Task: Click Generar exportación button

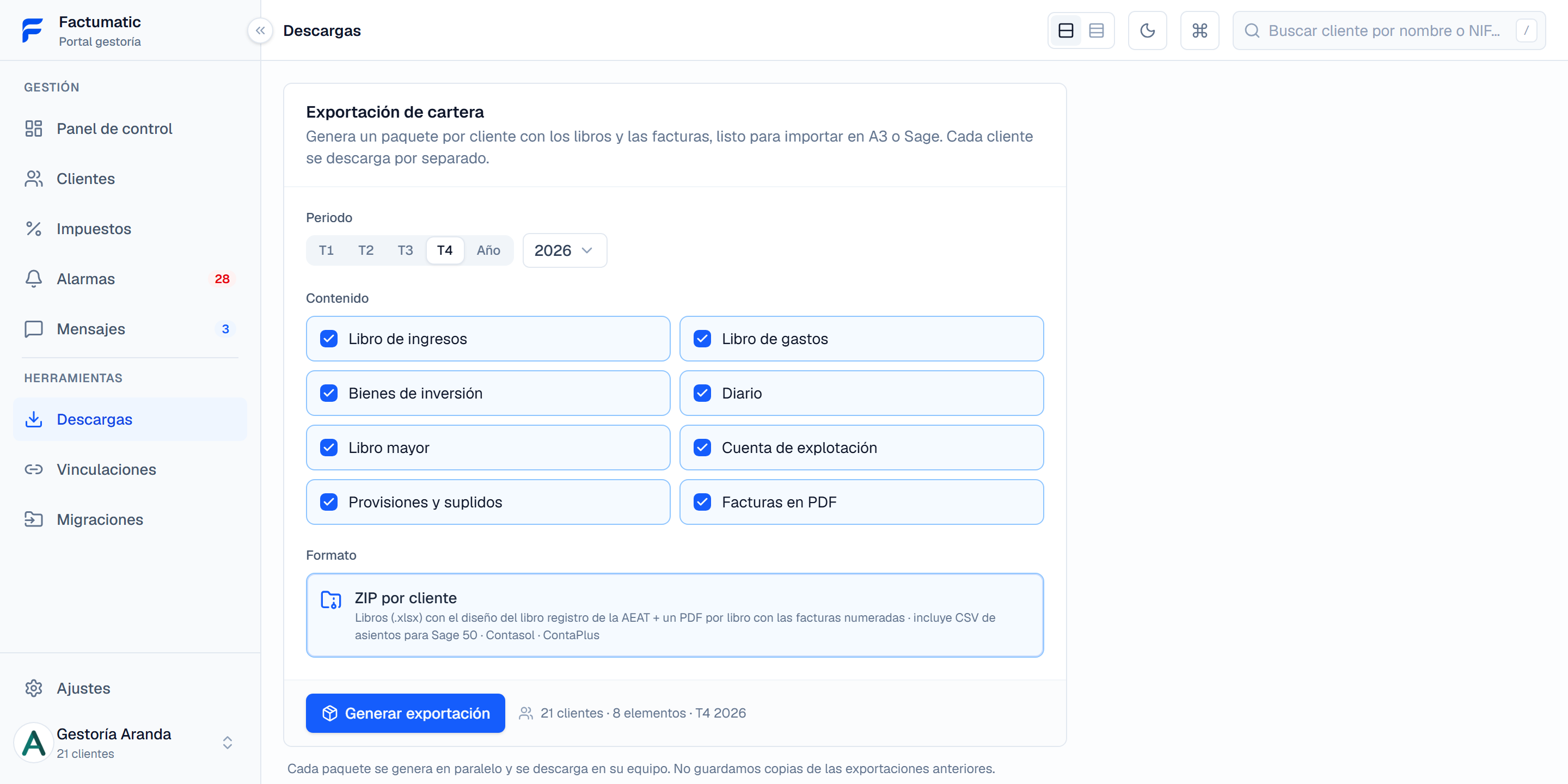Action: (x=405, y=713)
